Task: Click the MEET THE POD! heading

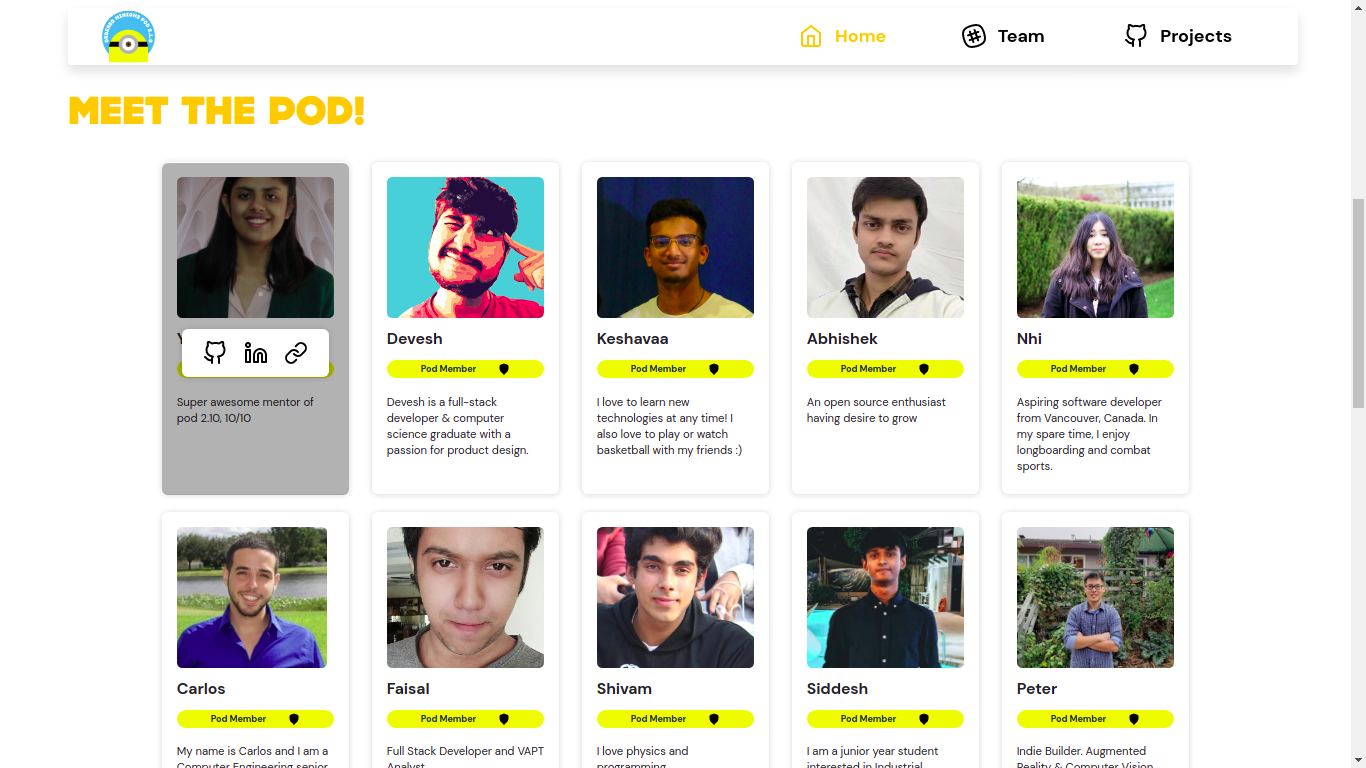Action: (217, 111)
